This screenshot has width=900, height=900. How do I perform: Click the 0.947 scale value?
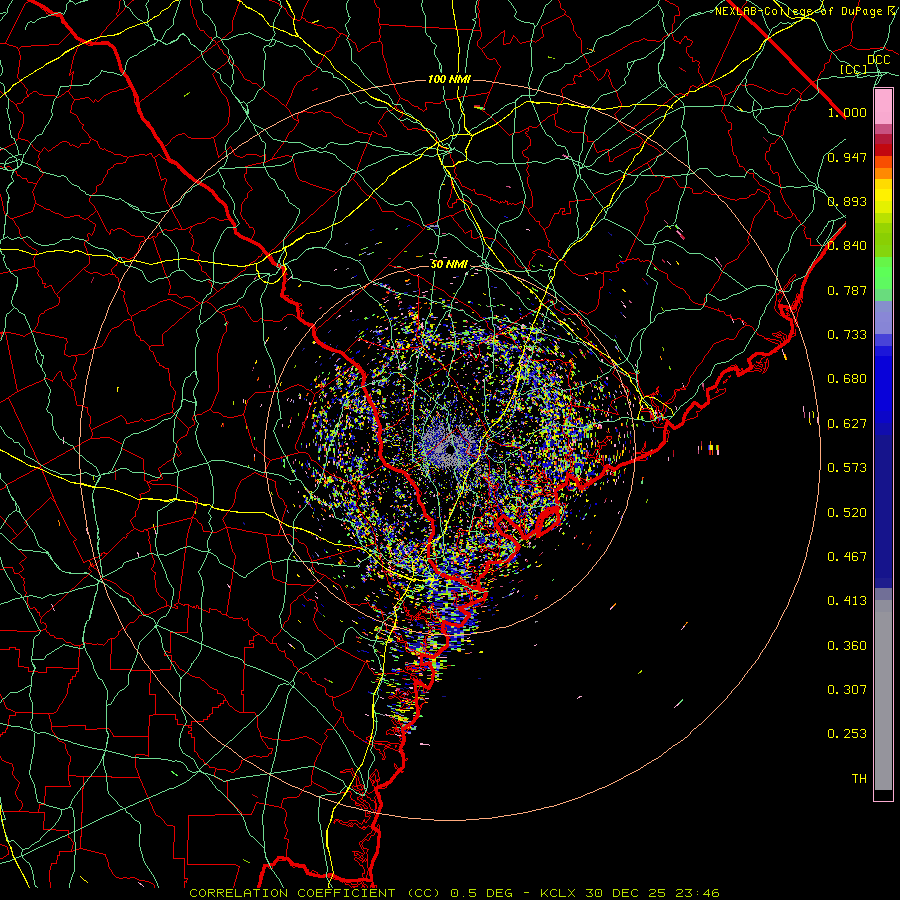click(847, 157)
